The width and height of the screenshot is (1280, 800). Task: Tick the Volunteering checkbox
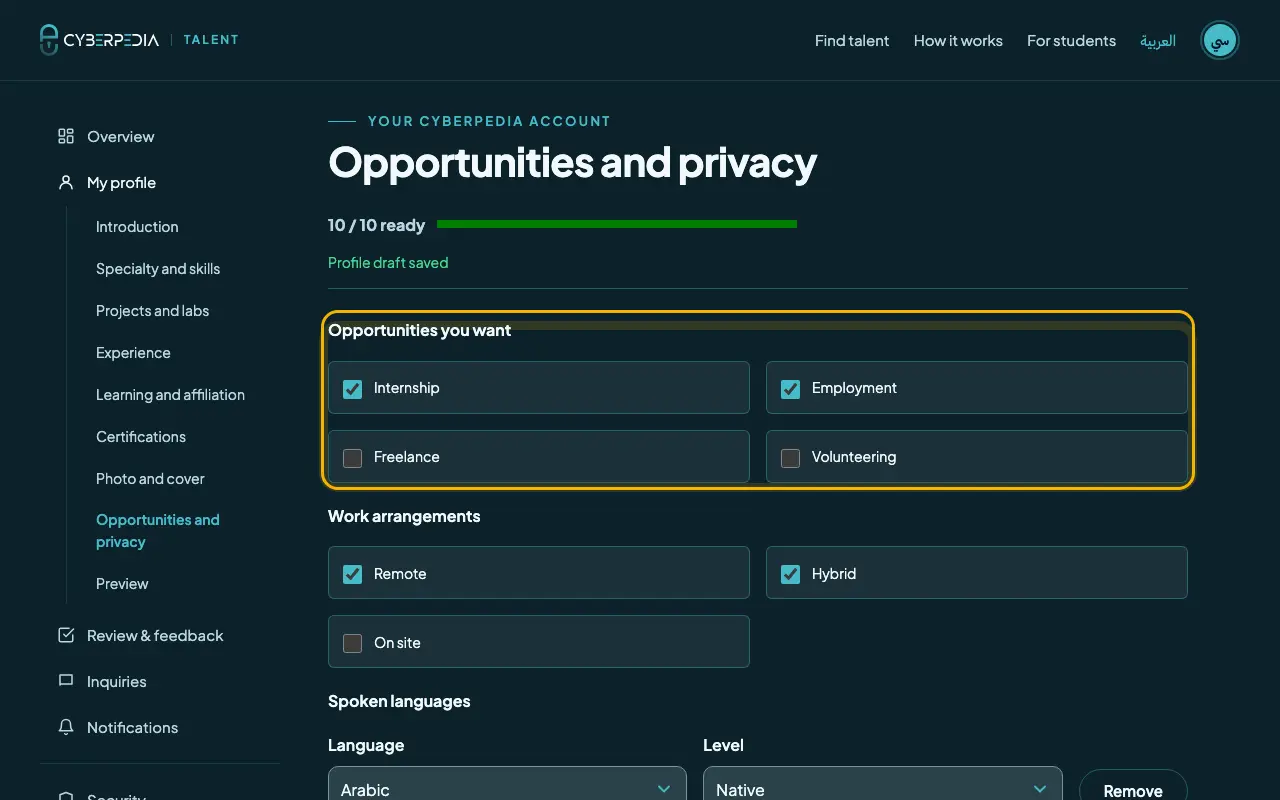tap(790, 457)
